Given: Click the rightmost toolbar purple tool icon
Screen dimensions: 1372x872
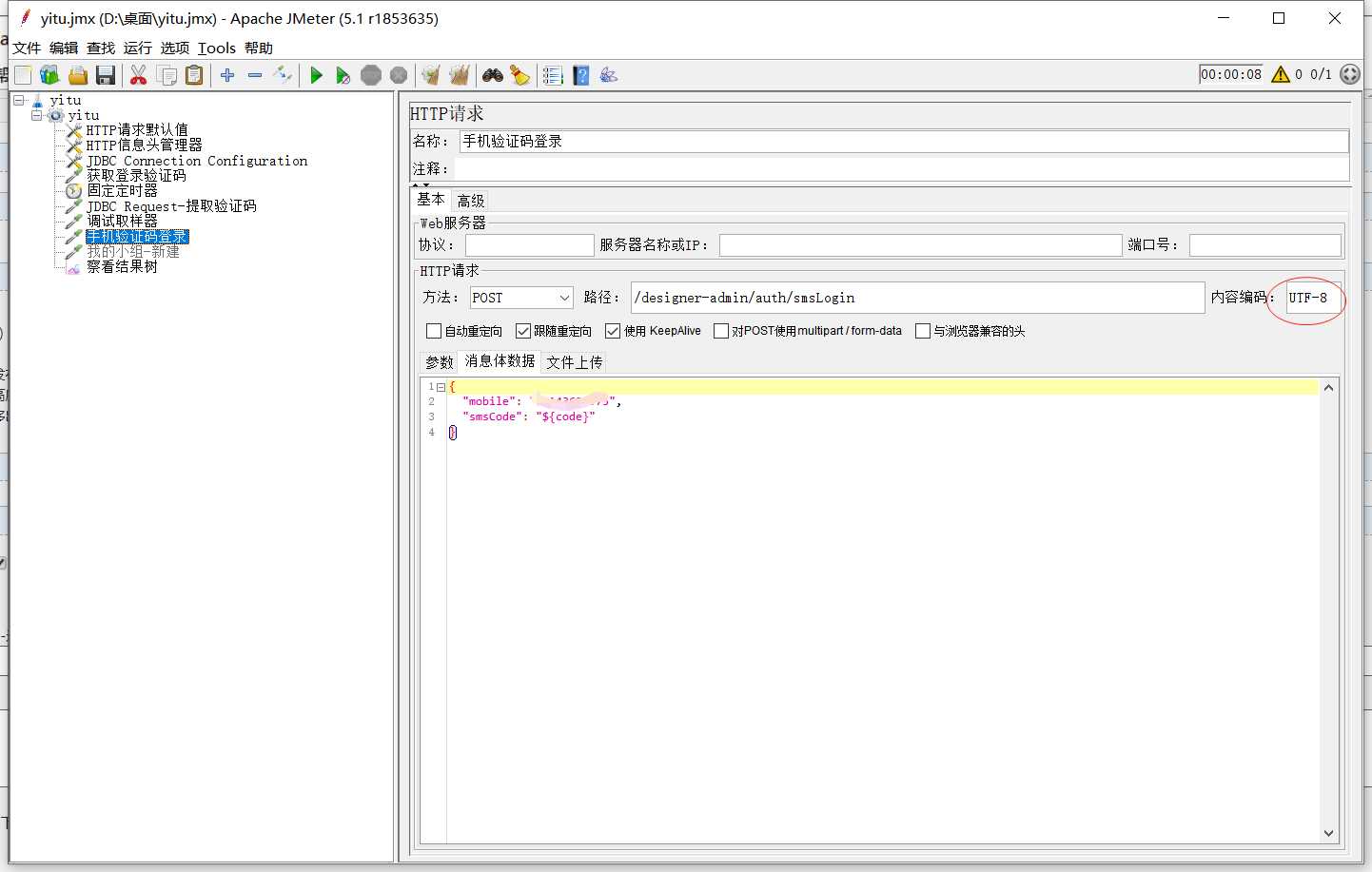Looking at the screenshot, I should [x=609, y=75].
